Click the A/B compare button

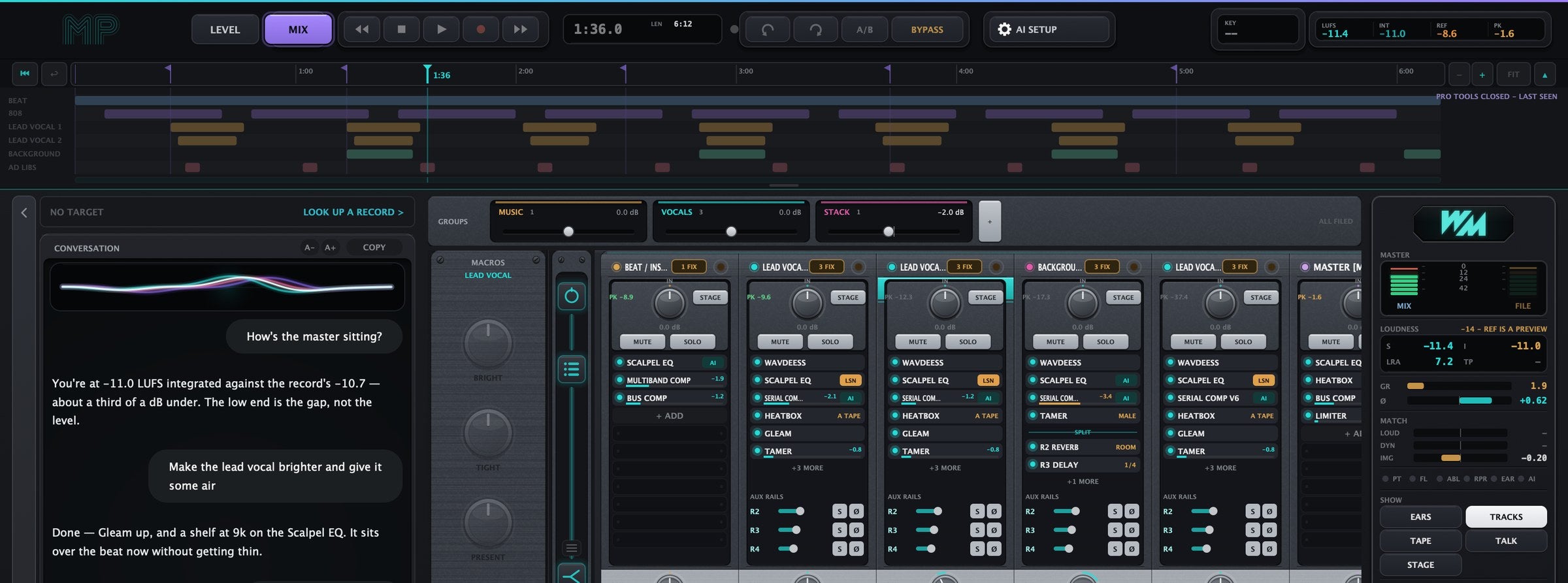click(864, 29)
